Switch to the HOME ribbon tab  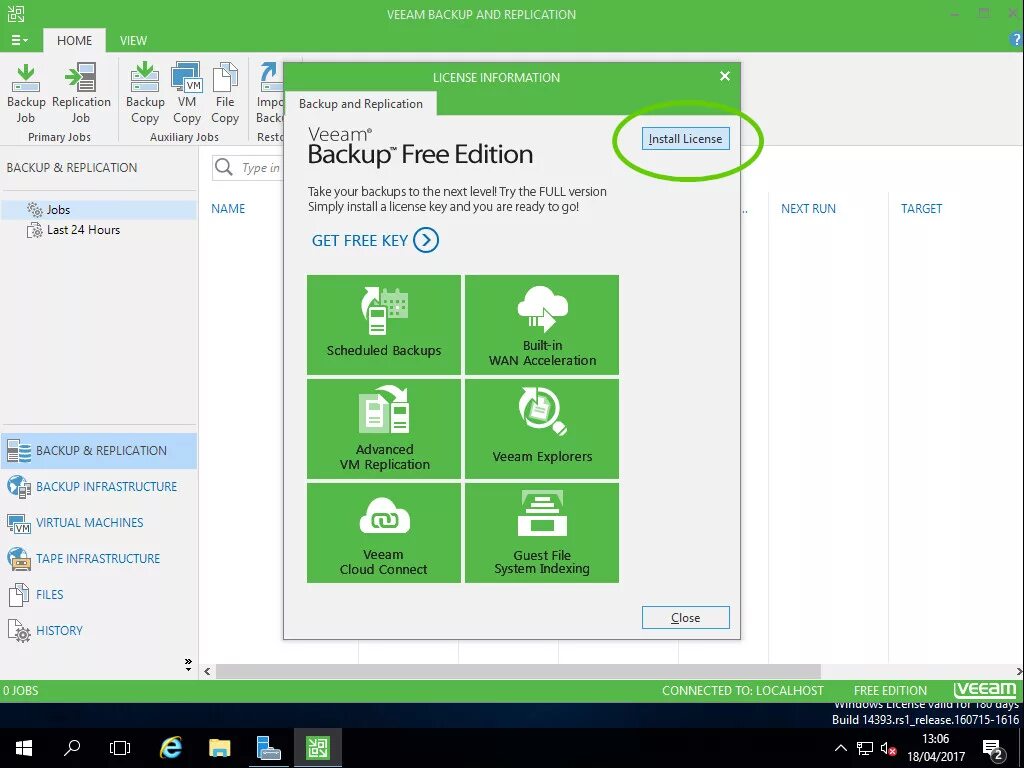pos(74,40)
